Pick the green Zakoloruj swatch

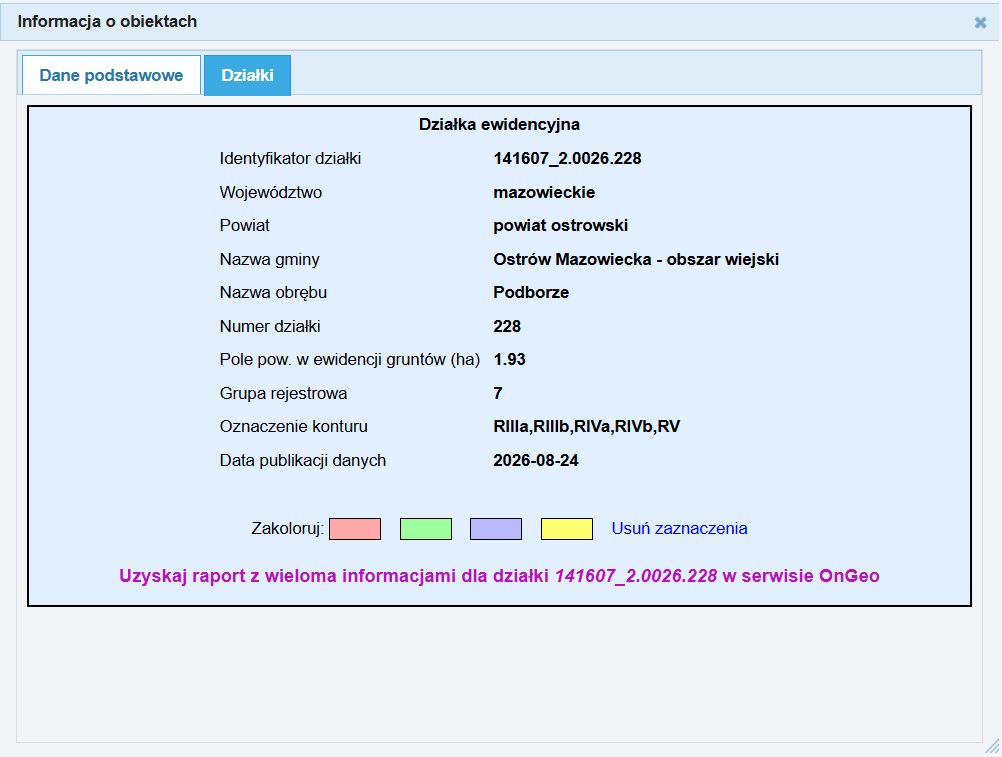[x=426, y=529]
